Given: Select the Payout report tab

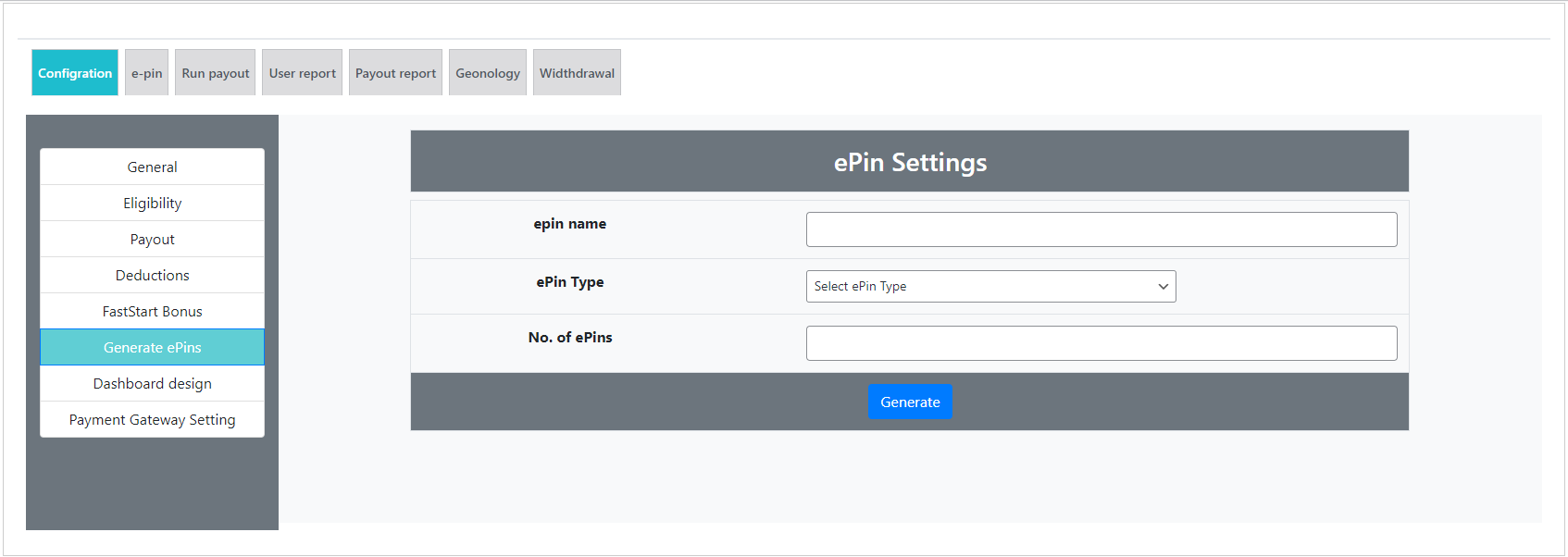Looking at the screenshot, I should click(x=395, y=73).
